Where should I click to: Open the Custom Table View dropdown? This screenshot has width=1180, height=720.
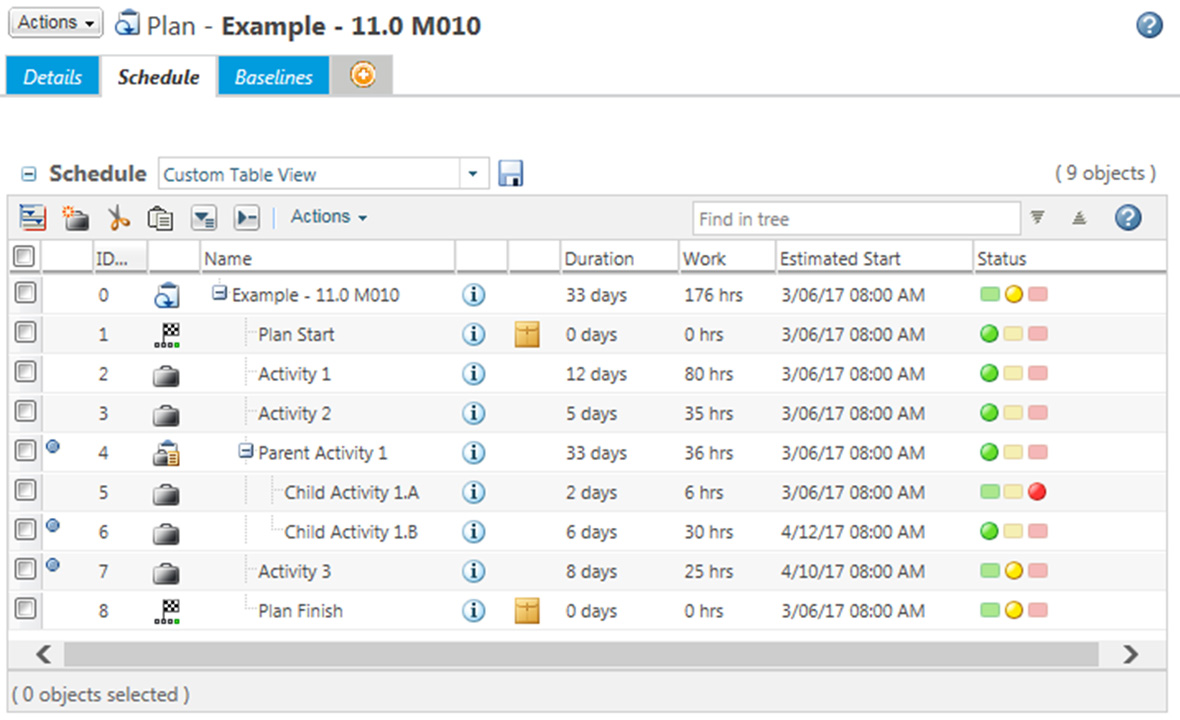(x=472, y=173)
